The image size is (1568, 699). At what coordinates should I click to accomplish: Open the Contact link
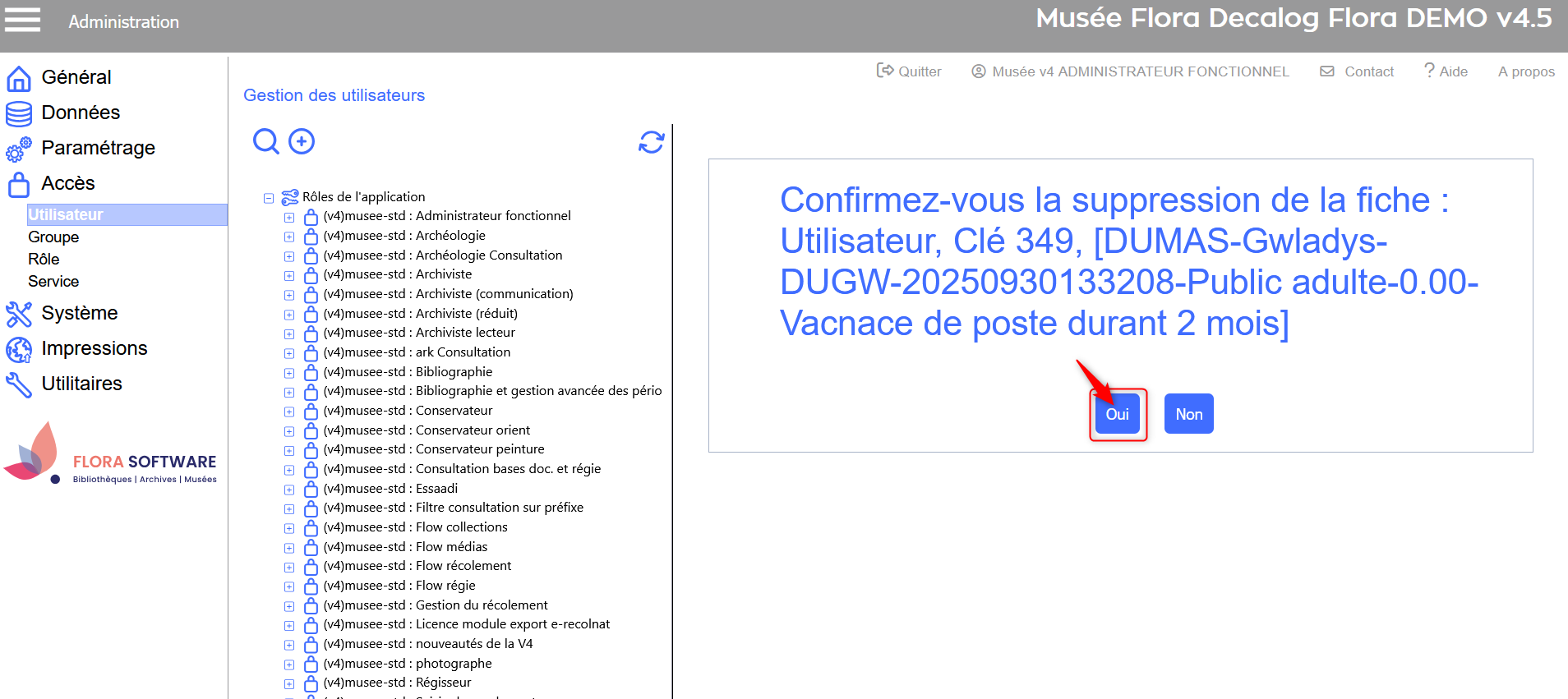click(x=1357, y=71)
